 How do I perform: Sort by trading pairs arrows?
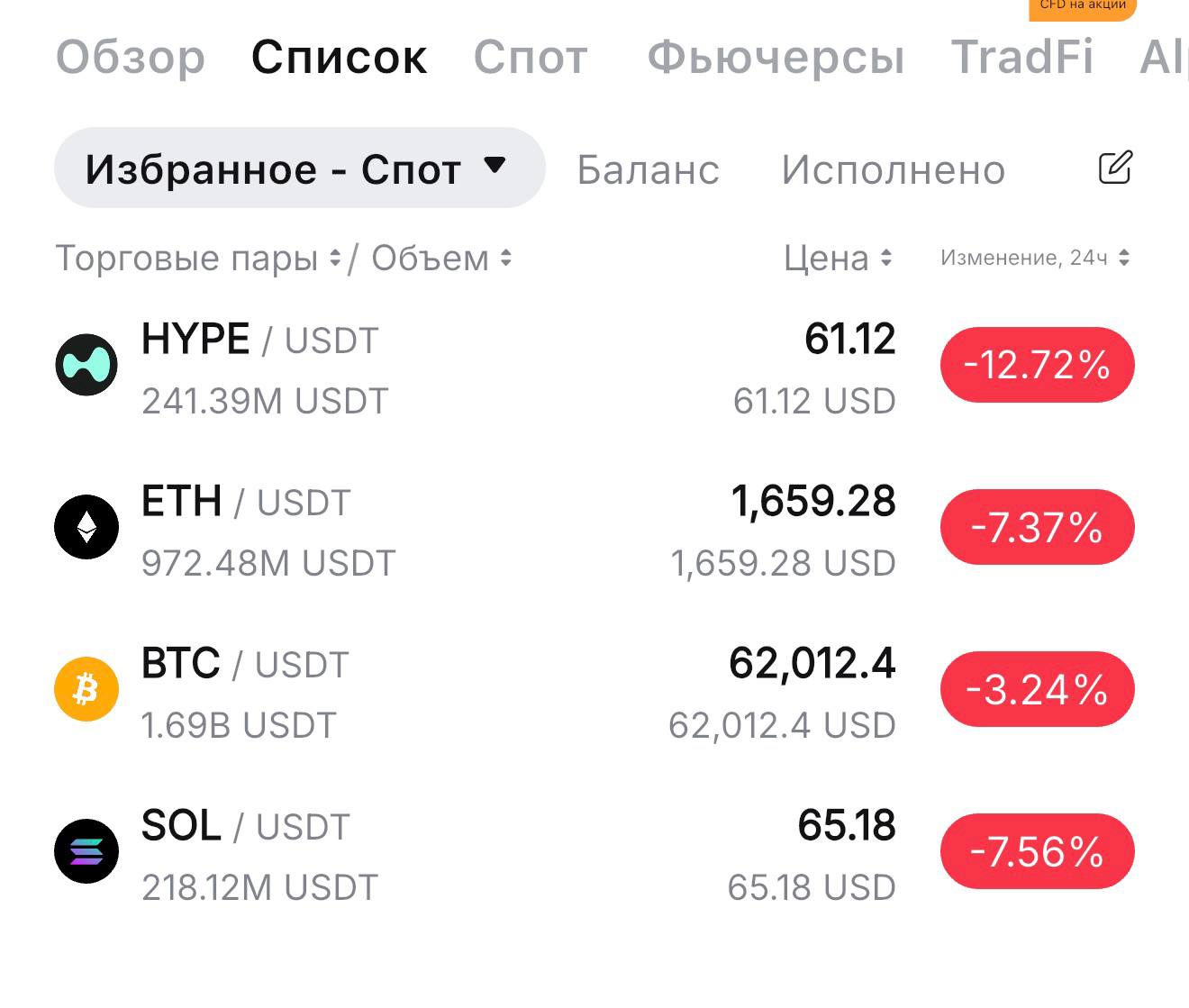335,259
